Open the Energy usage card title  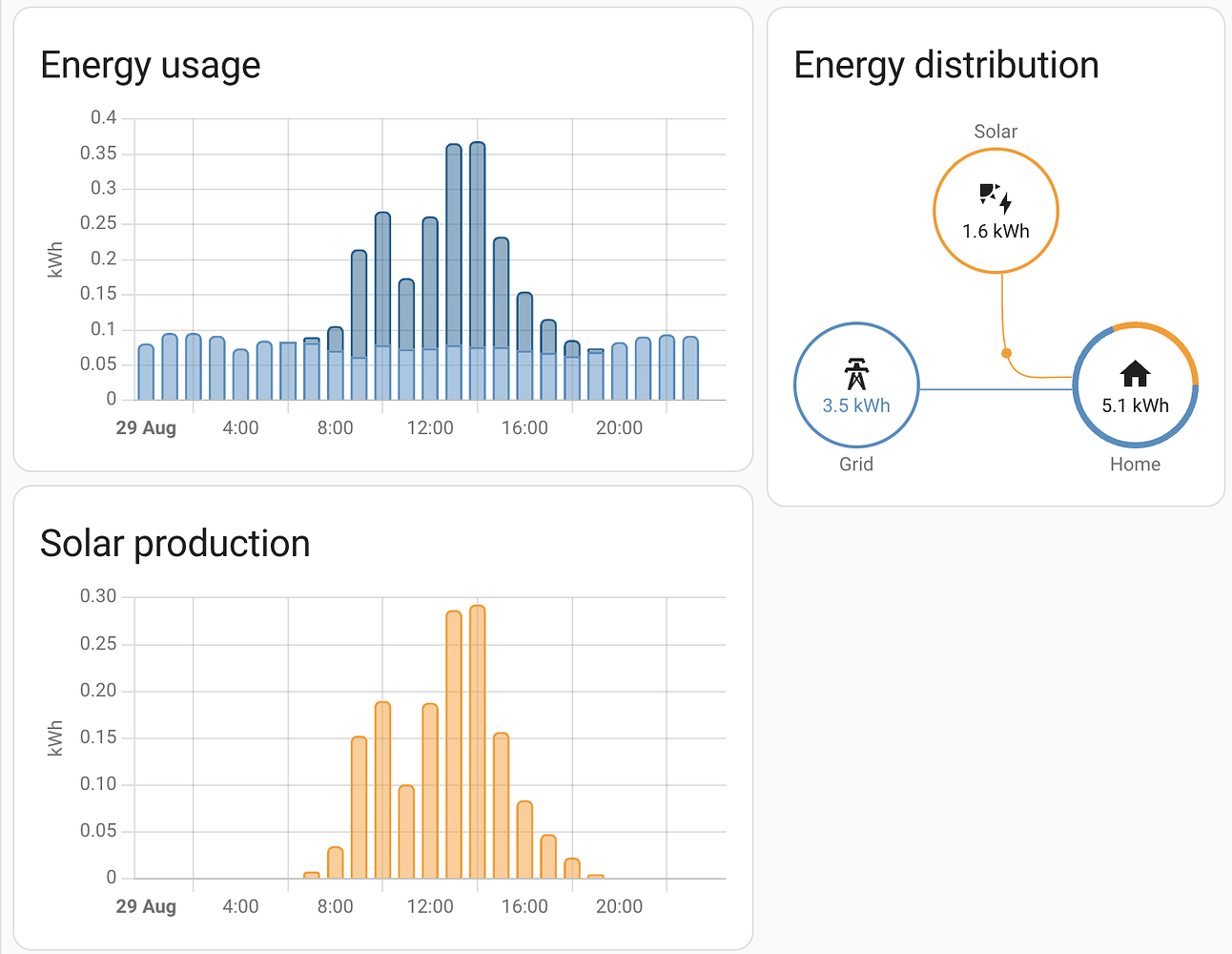tap(151, 65)
